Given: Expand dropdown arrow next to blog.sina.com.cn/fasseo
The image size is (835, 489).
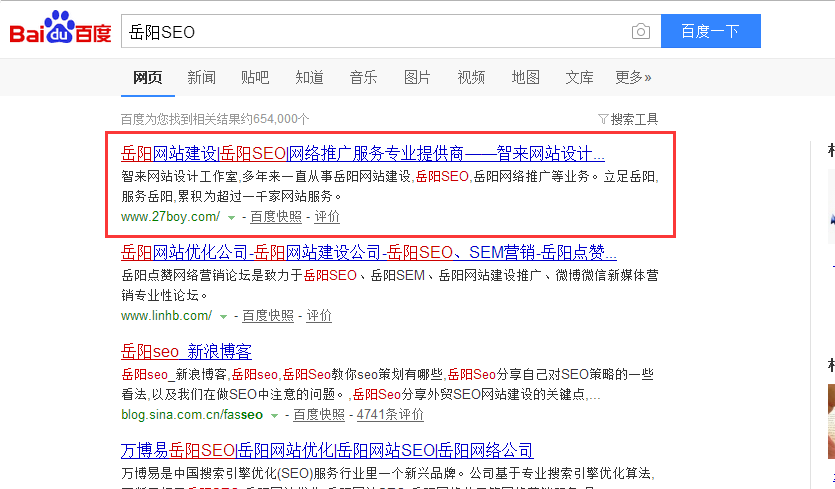Looking at the screenshot, I should pos(274,415).
